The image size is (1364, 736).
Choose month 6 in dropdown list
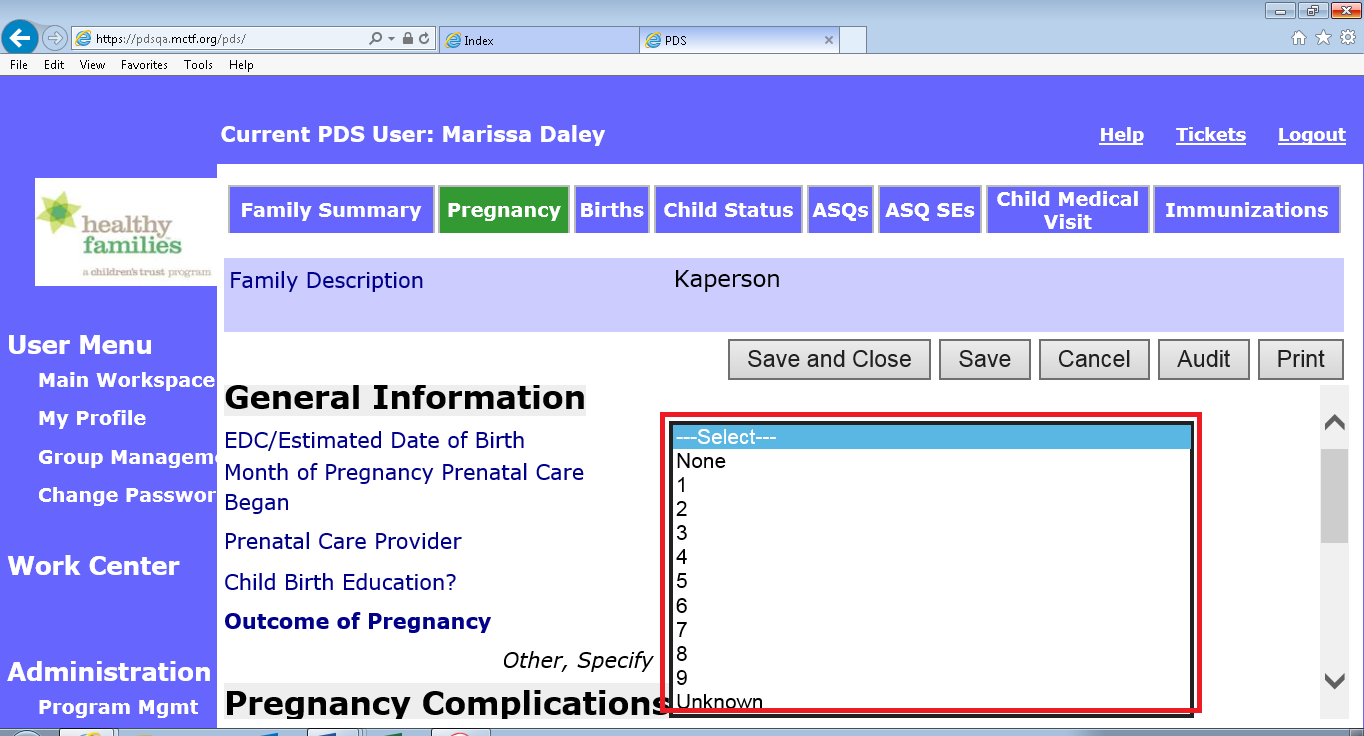pyautogui.click(x=931, y=605)
